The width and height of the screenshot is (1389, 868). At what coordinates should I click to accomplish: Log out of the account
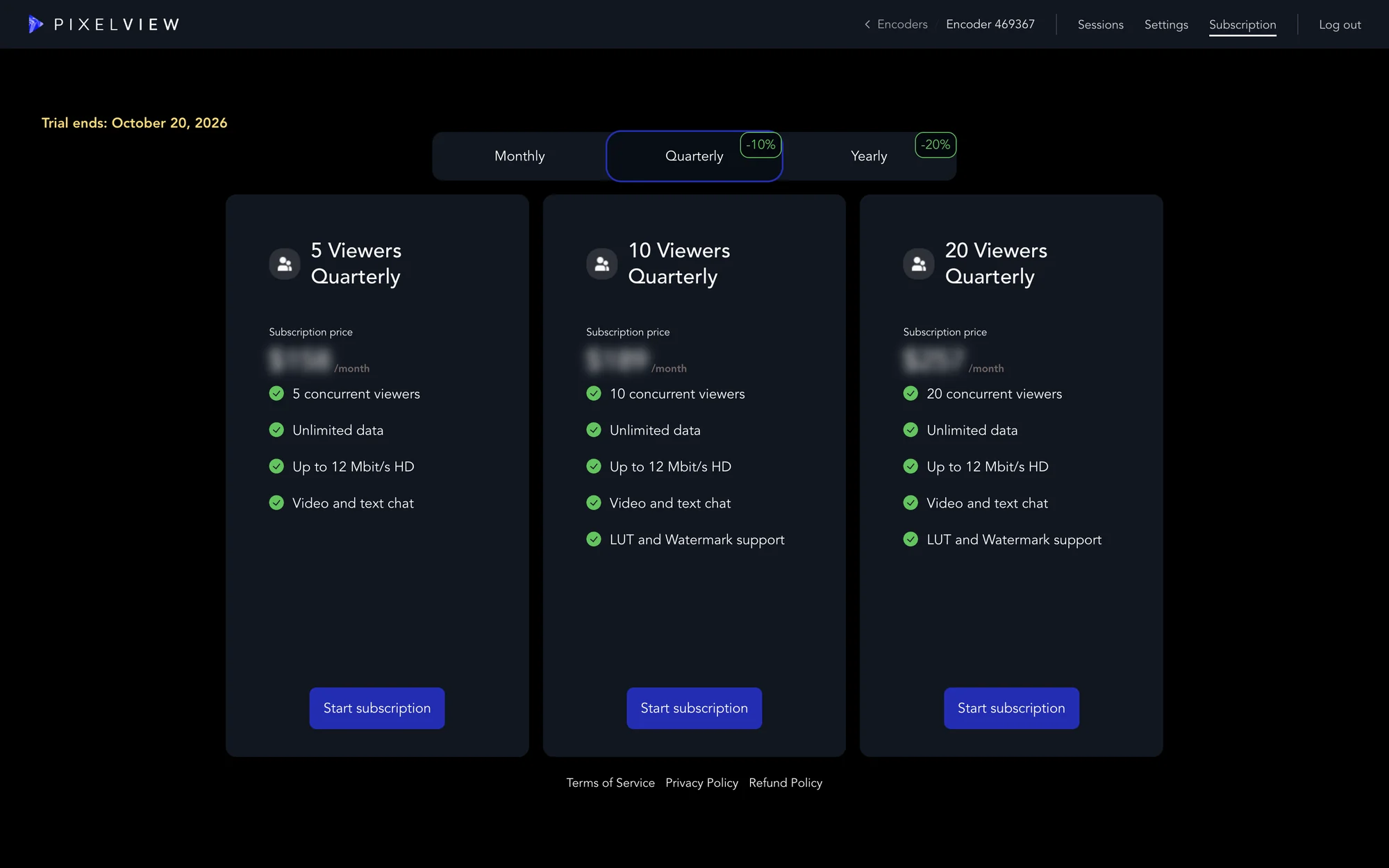pos(1340,24)
